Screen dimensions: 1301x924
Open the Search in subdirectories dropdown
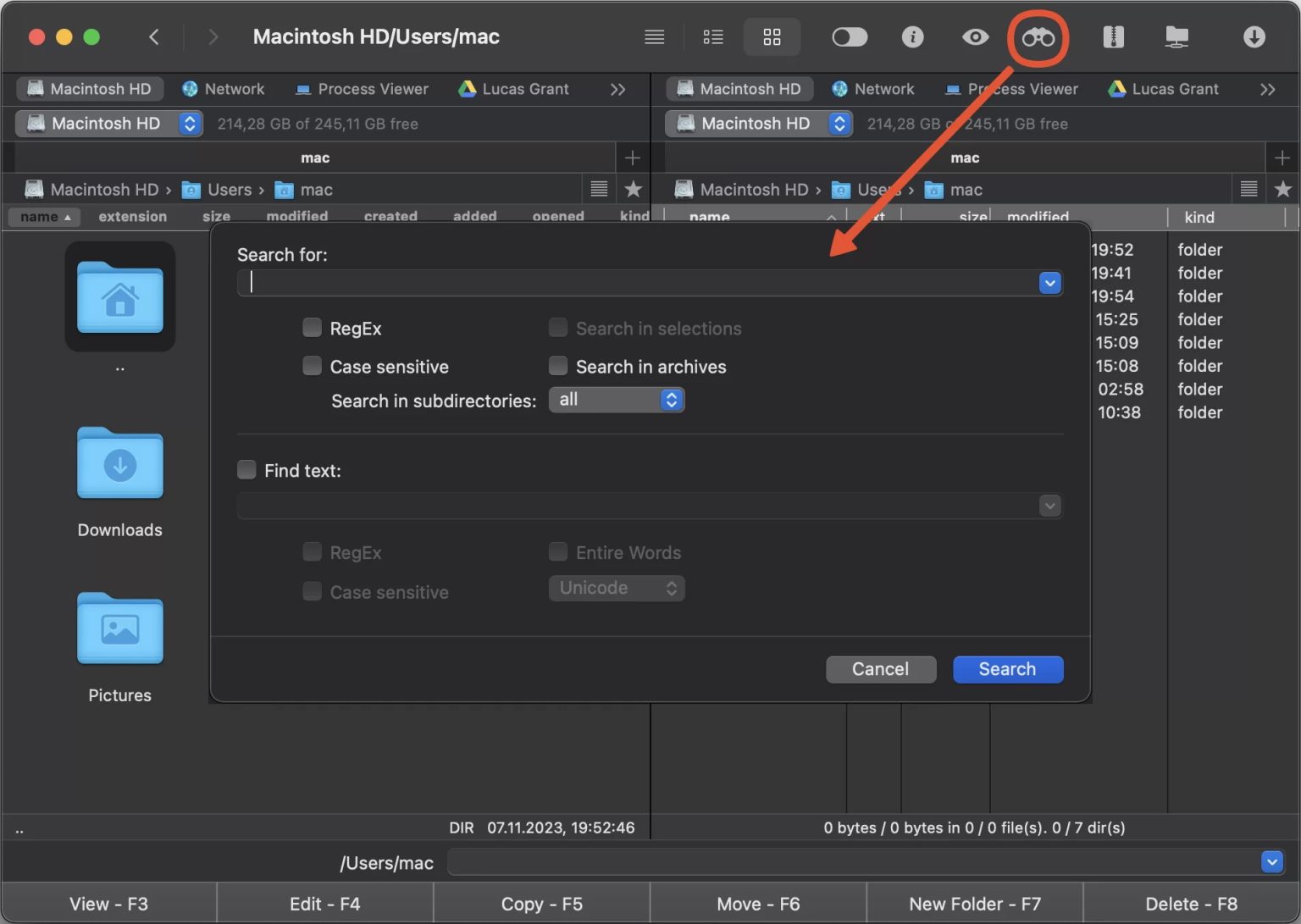point(616,400)
